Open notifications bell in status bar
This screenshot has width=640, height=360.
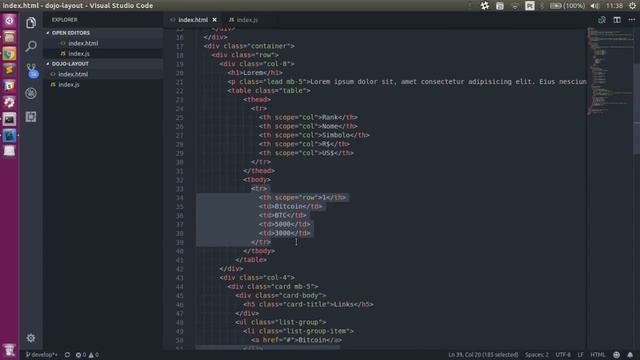(x=630, y=355)
